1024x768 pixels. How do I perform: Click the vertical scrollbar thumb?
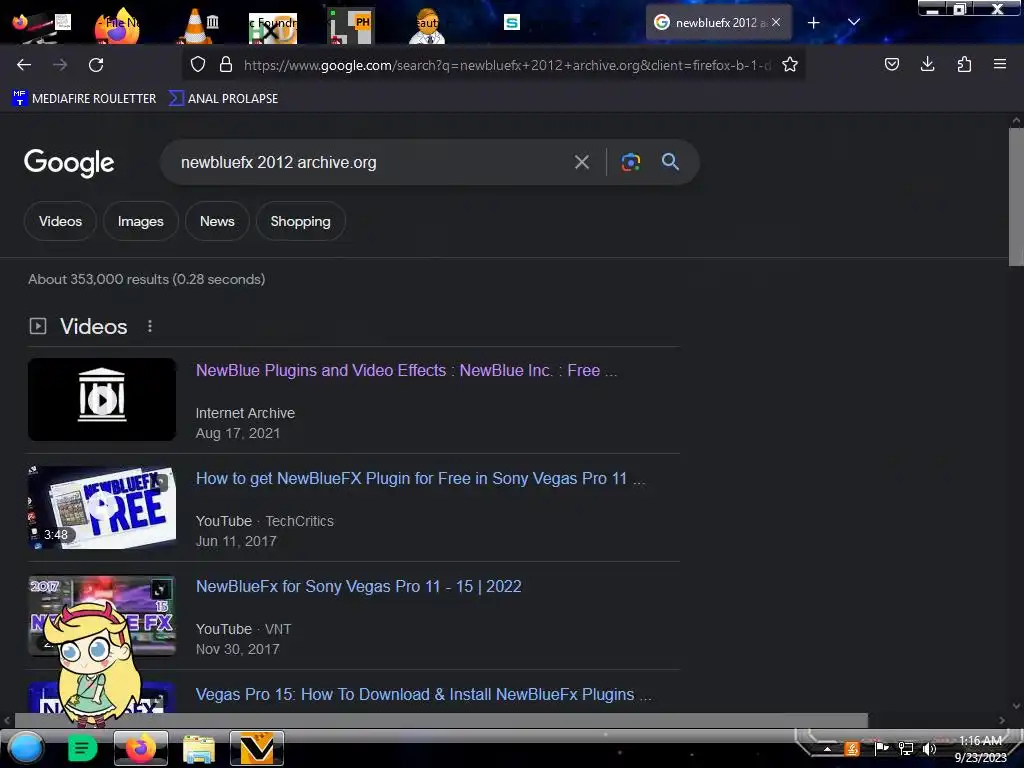pos(1016,196)
